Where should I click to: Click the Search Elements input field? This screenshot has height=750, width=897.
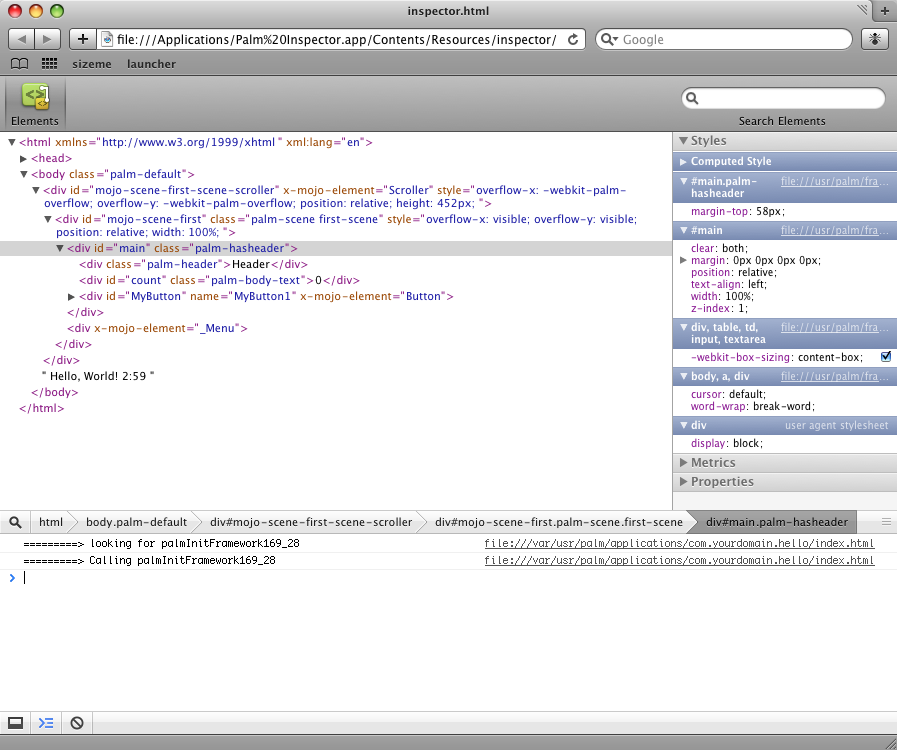pyautogui.click(x=790, y=98)
